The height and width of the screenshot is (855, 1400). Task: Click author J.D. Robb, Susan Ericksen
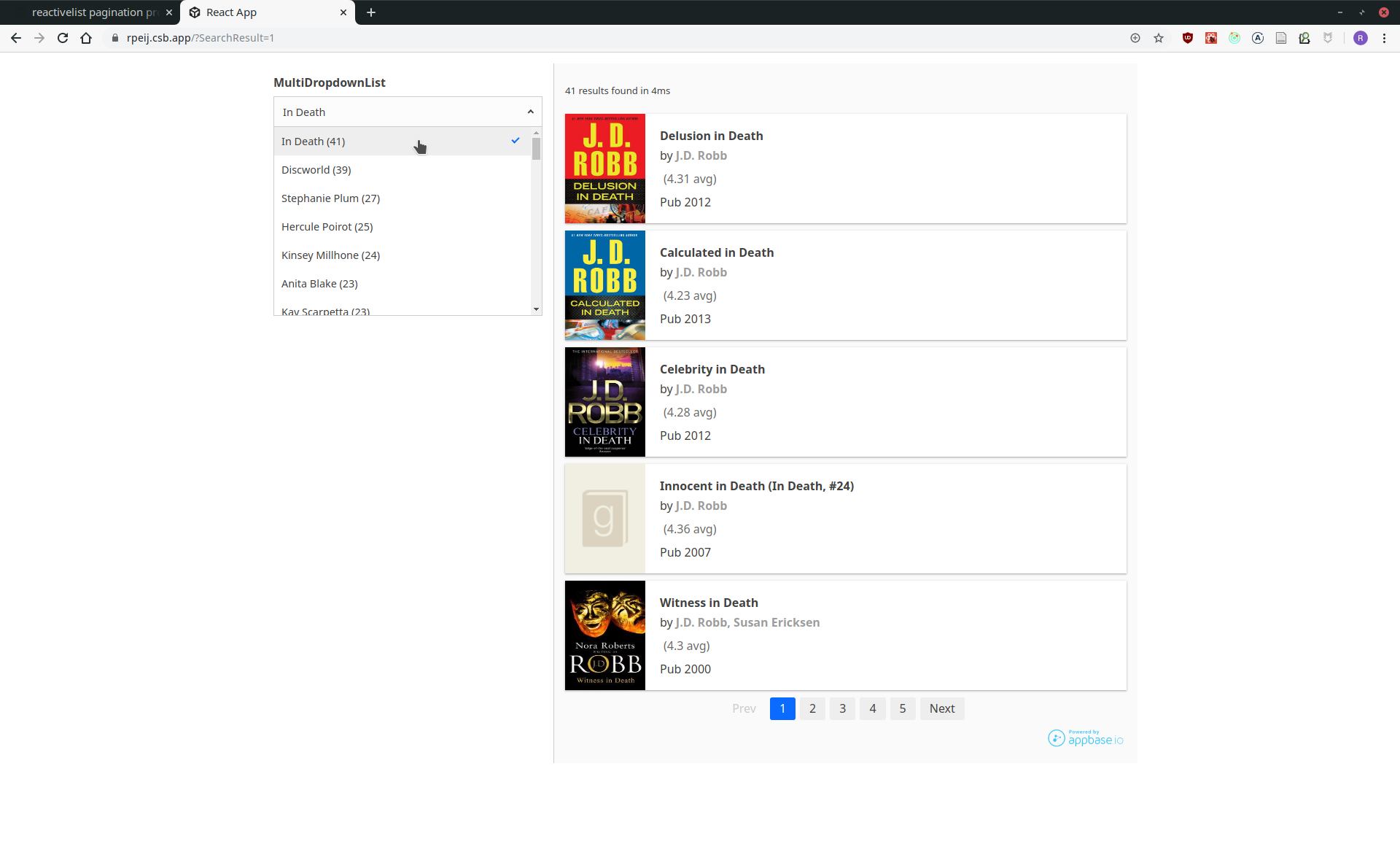point(747,622)
